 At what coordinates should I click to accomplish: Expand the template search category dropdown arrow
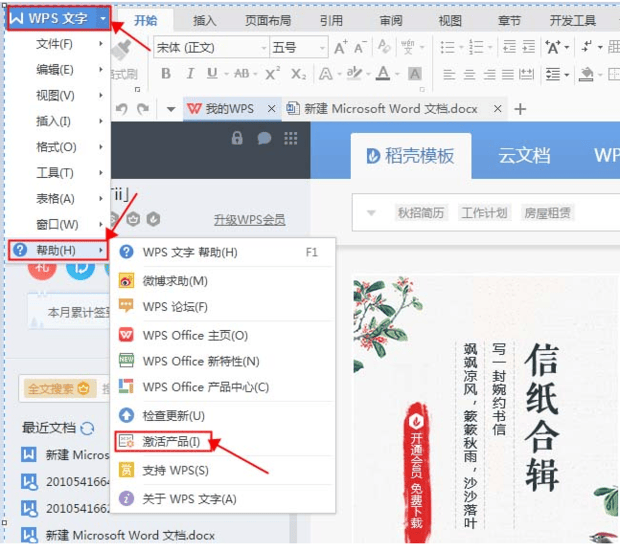(370, 213)
